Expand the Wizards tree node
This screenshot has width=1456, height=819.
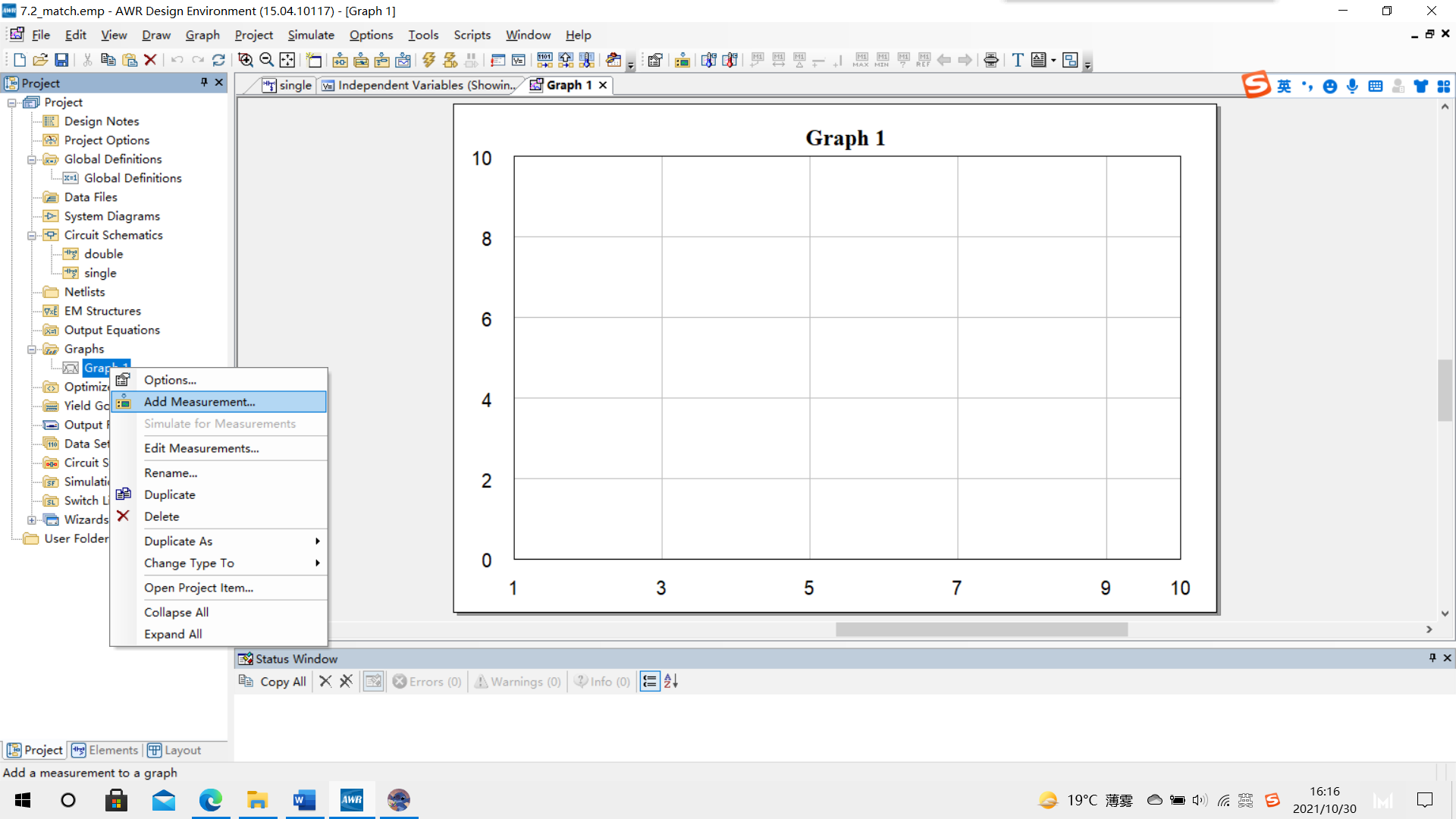(32, 520)
